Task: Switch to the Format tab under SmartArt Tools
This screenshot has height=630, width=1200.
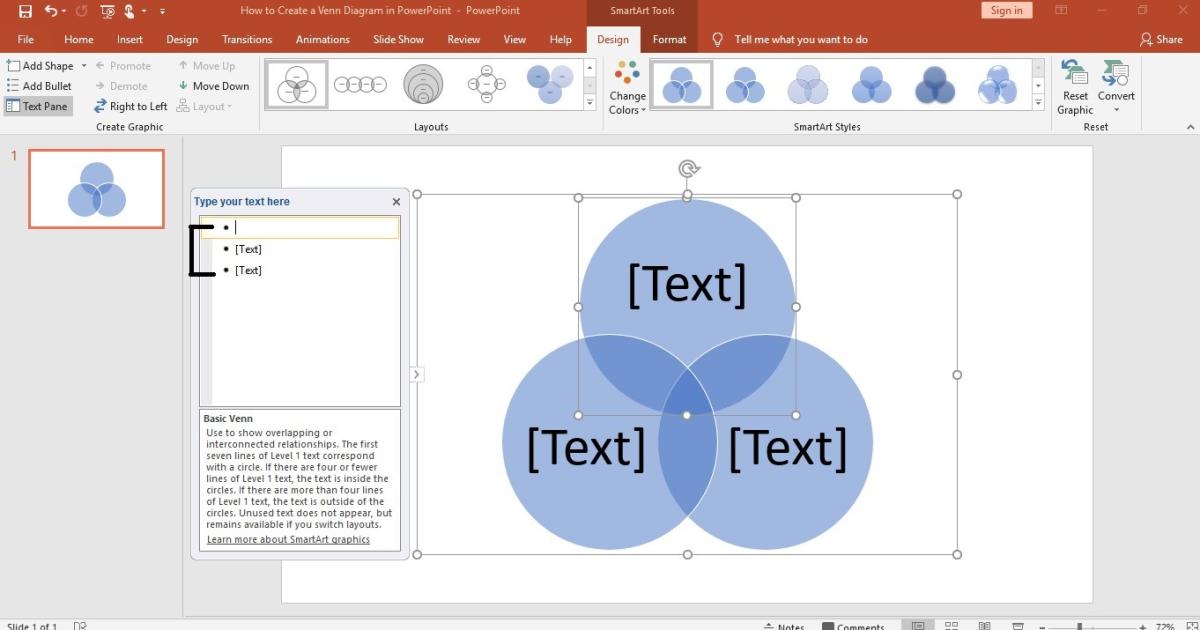Action: coord(669,39)
